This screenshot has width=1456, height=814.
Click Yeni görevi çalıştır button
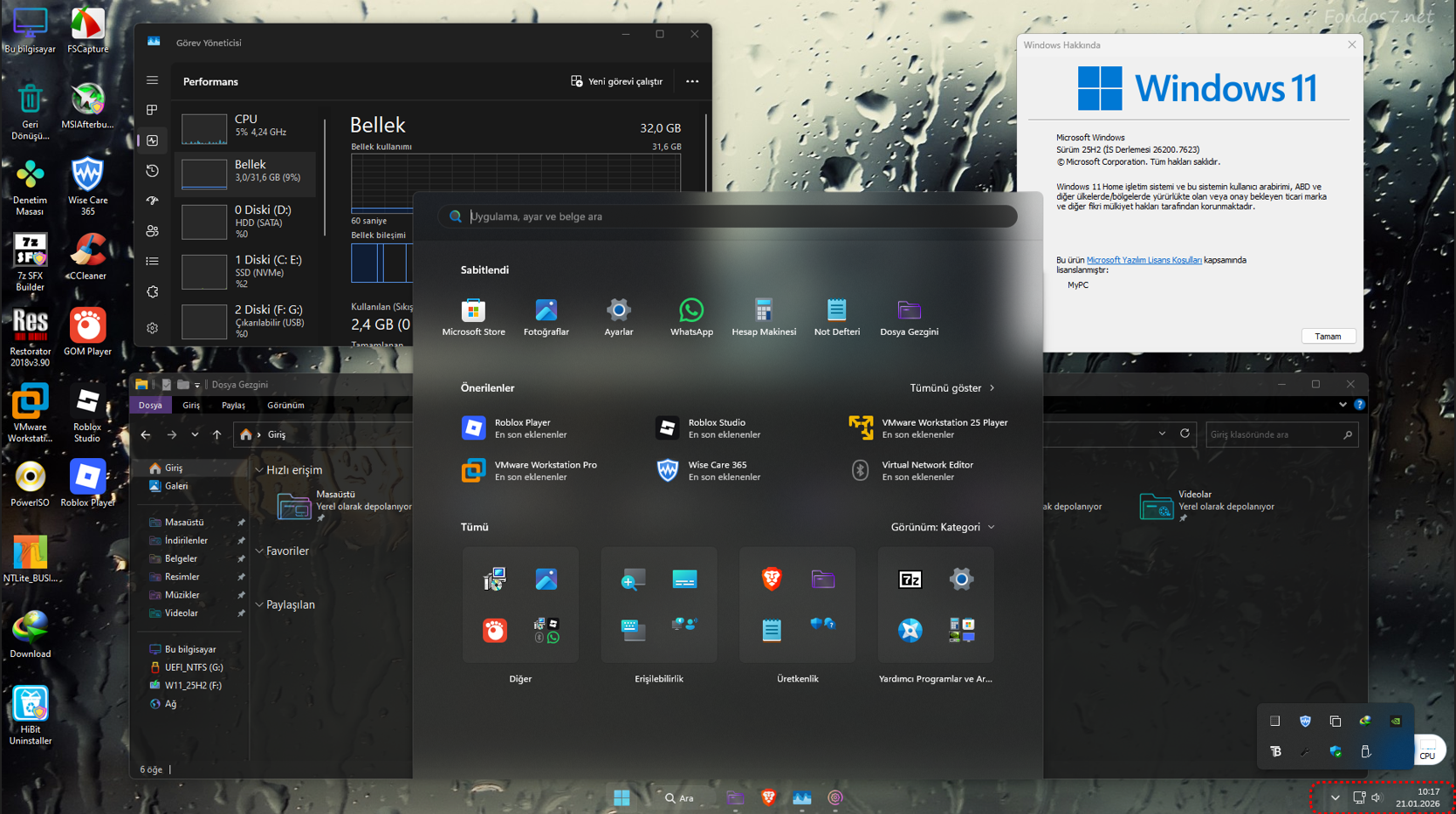click(x=617, y=81)
